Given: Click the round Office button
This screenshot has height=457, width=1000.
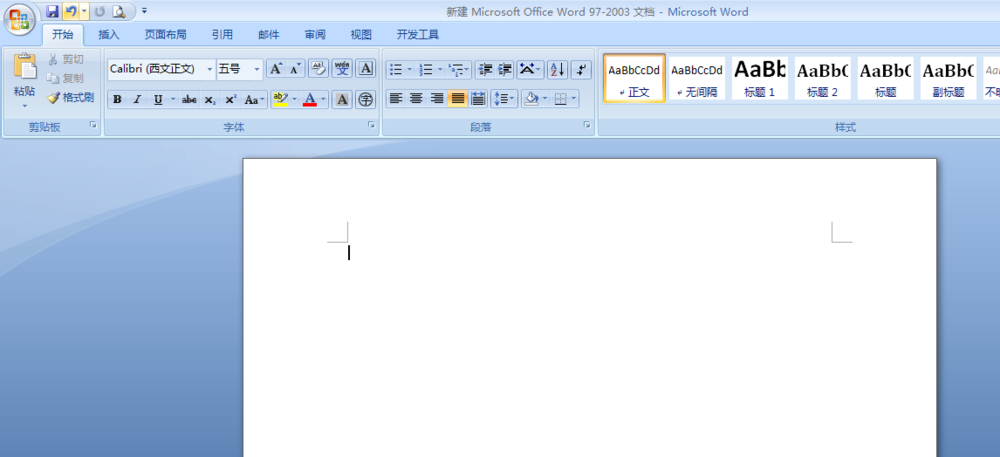Looking at the screenshot, I should click(x=20, y=18).
